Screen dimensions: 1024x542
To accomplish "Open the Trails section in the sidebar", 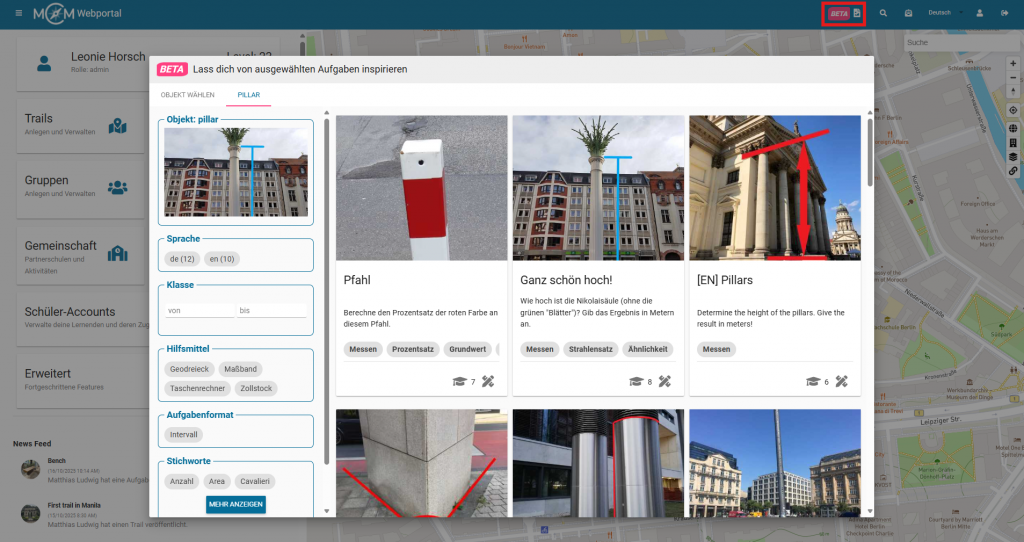I will coord(75,125).
